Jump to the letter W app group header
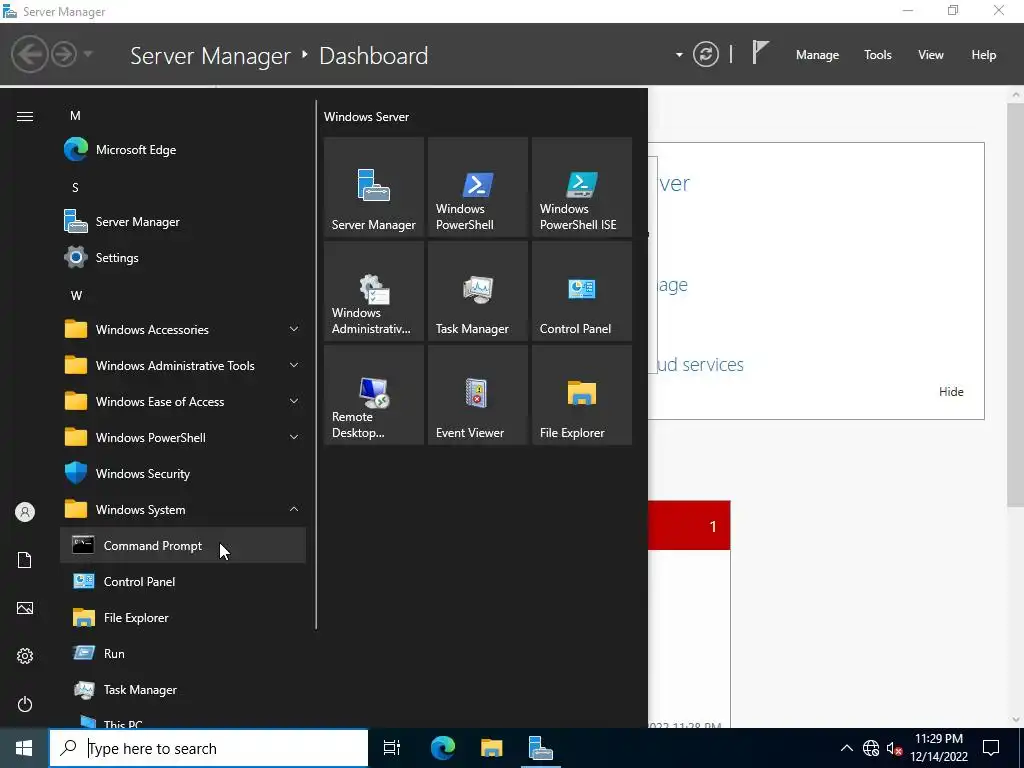The height and width of the screenshot is (768, 1024). [x=76, y=295]
